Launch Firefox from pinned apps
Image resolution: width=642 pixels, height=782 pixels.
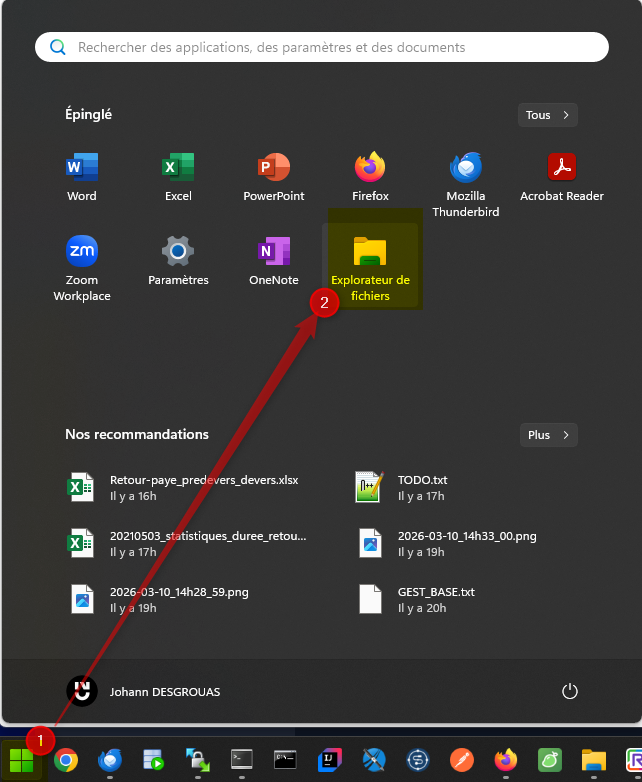pos(370,176)
